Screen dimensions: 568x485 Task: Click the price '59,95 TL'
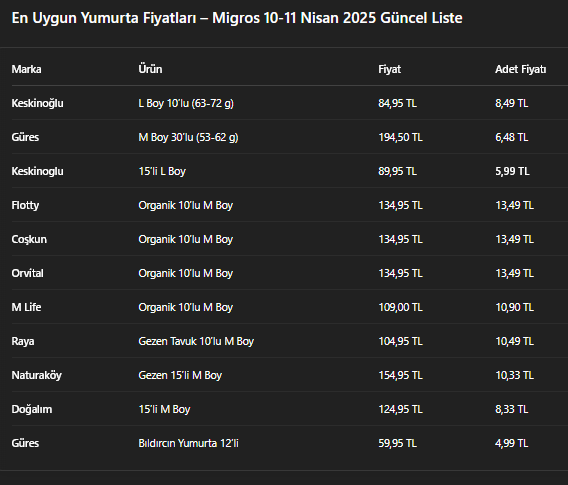pos(397,443)
